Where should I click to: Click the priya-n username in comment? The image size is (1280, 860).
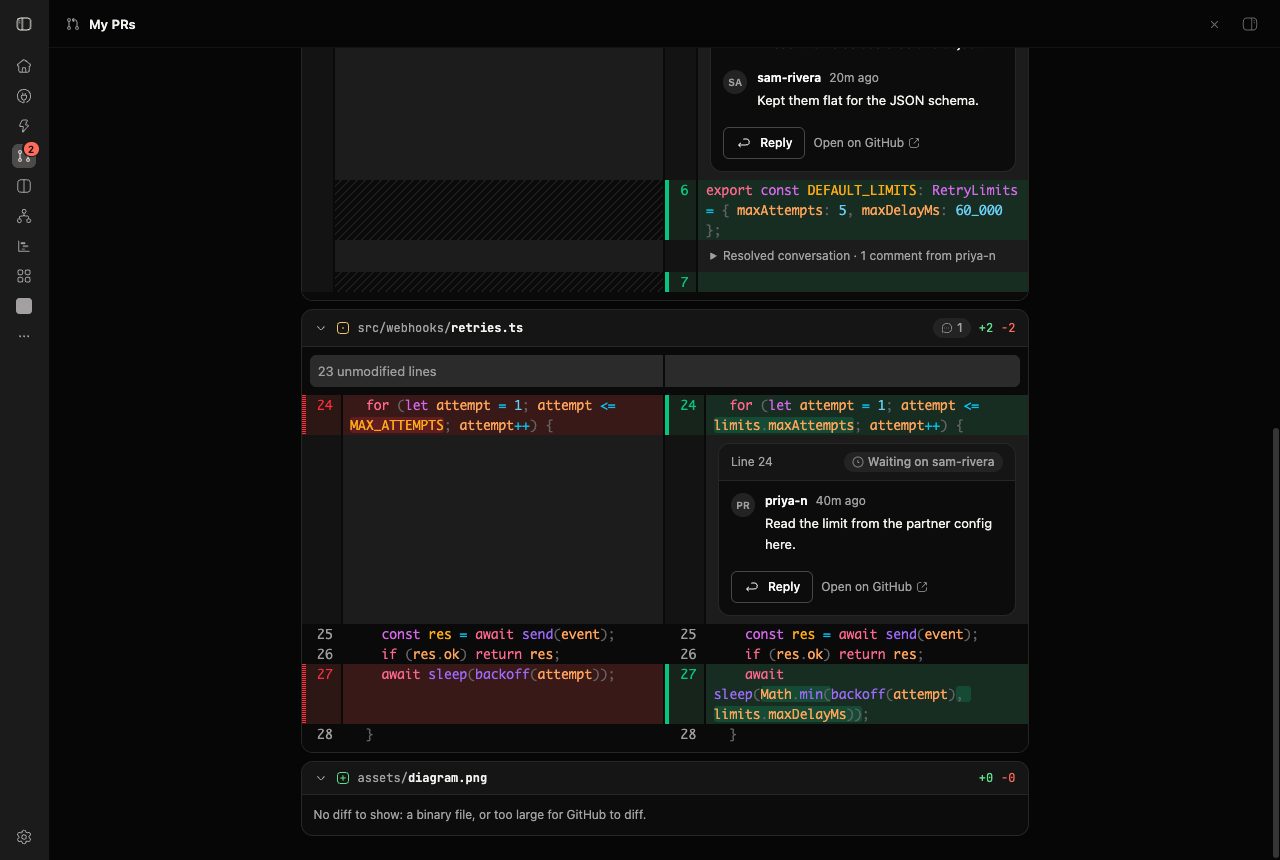point(786,501)
